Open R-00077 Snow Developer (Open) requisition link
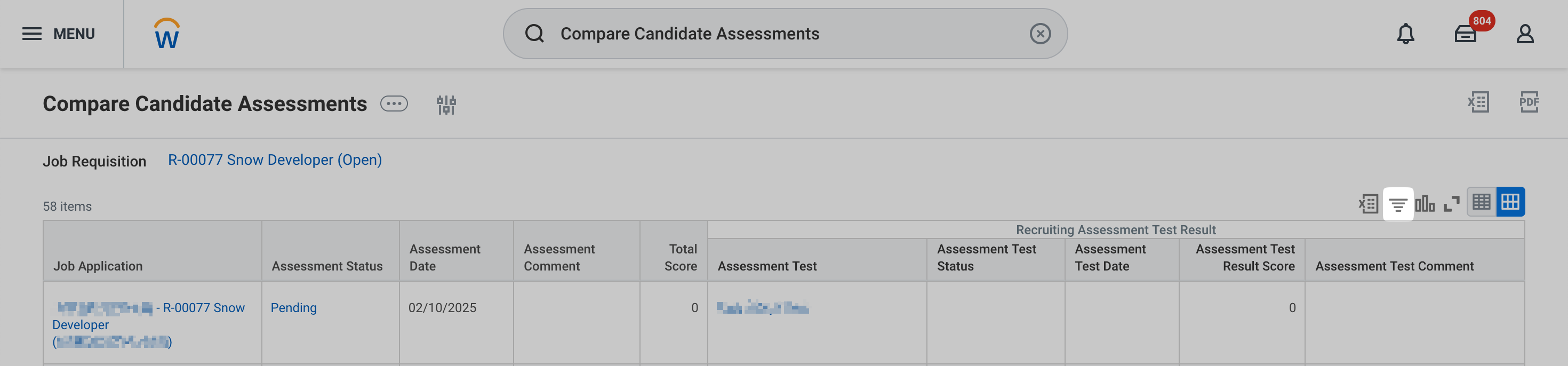The width and height of the screenshot is (1568, 366). click(275, 160)
